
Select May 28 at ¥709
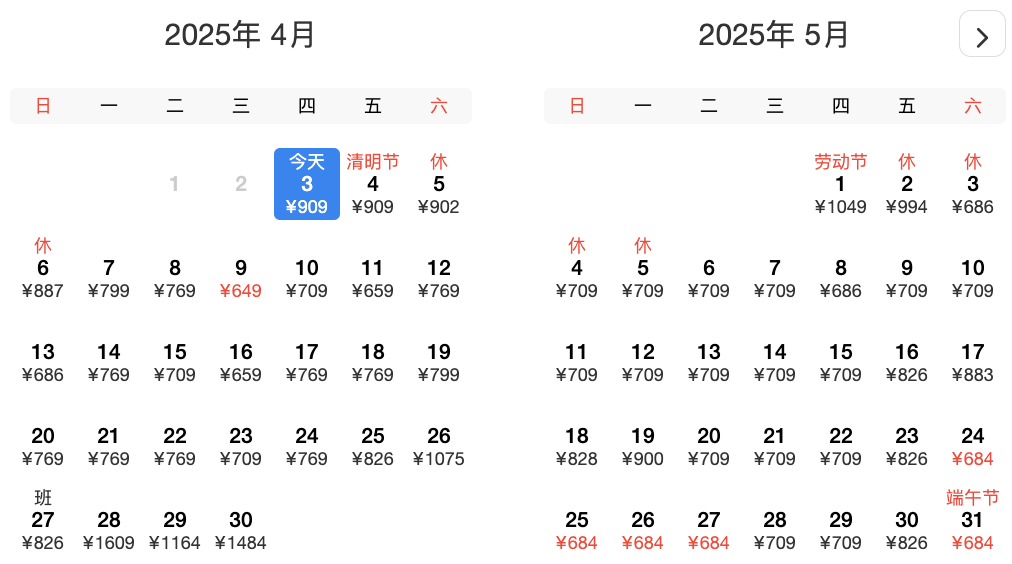click(774, 530)
